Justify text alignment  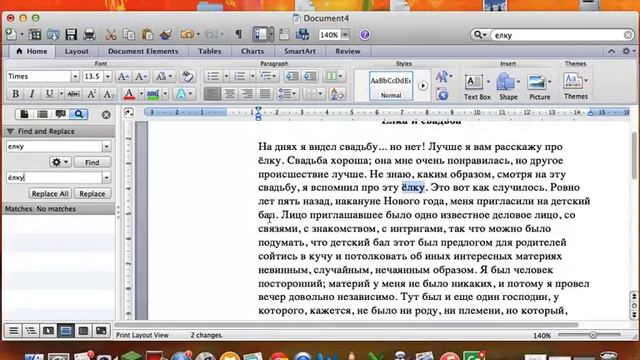(x=265, y=94)
